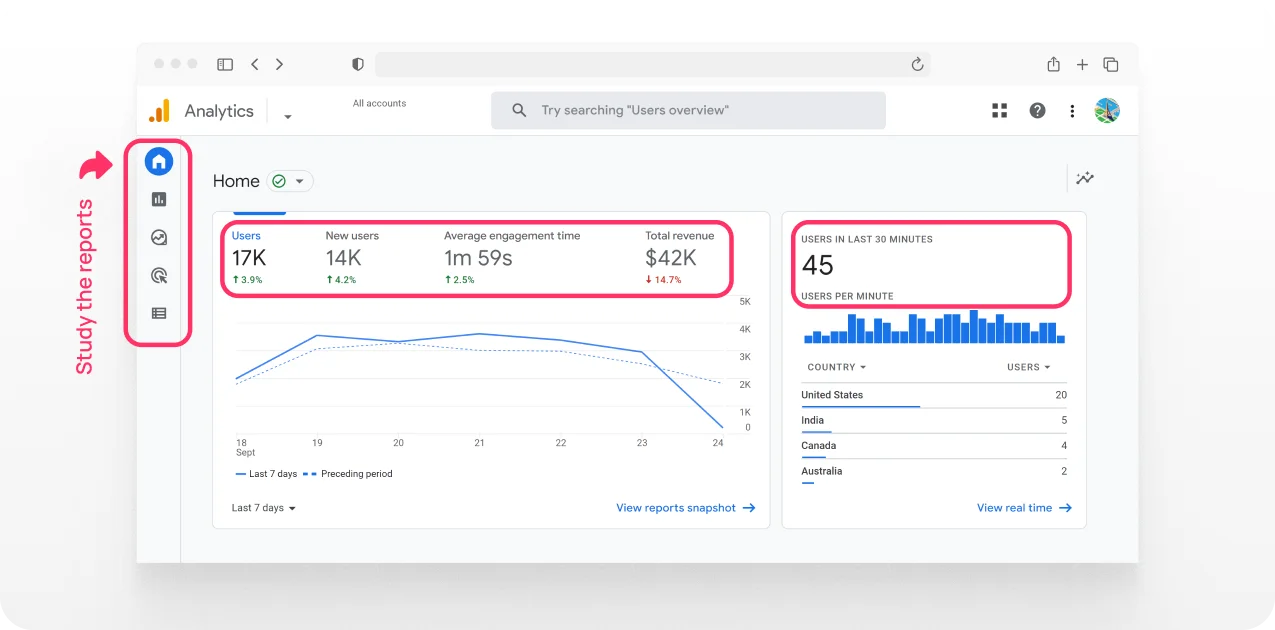This screenshot has width=1275, height=630.
Task: Open the Home status check dropdown
Action: (x=290, y=181)
